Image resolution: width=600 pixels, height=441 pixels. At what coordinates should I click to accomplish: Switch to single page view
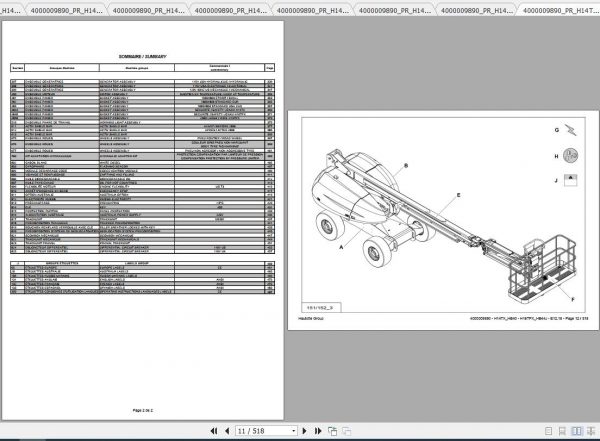tap(548, 431)
